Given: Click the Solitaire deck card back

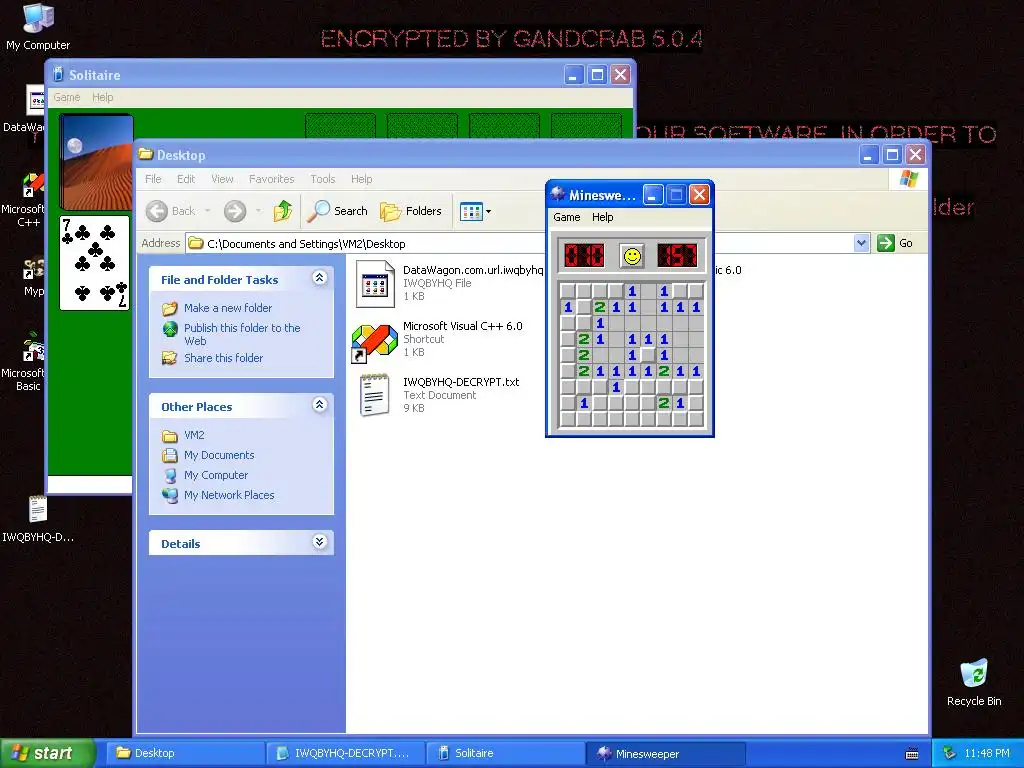Looking at the screenshot, I should point(96,161).
